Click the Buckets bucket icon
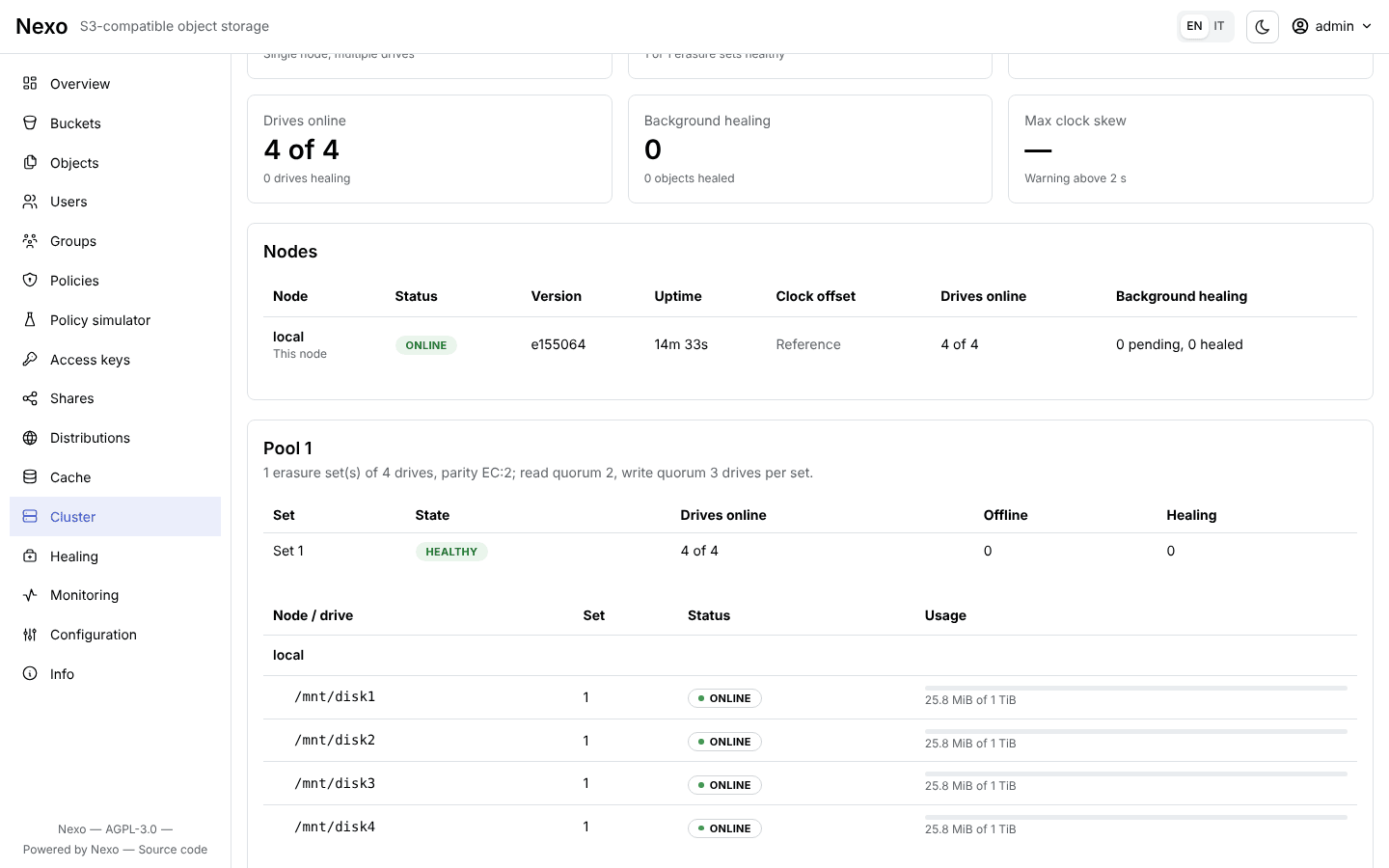 click(30, 123)
